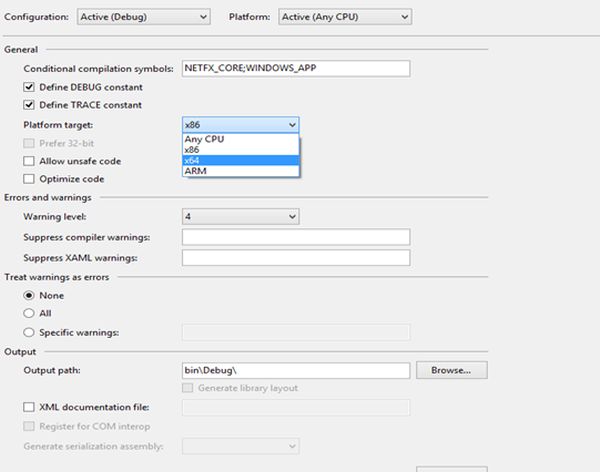The image size is (600, 472).
Task: Open the Configuration dropdown
Action: coord(143,17)
